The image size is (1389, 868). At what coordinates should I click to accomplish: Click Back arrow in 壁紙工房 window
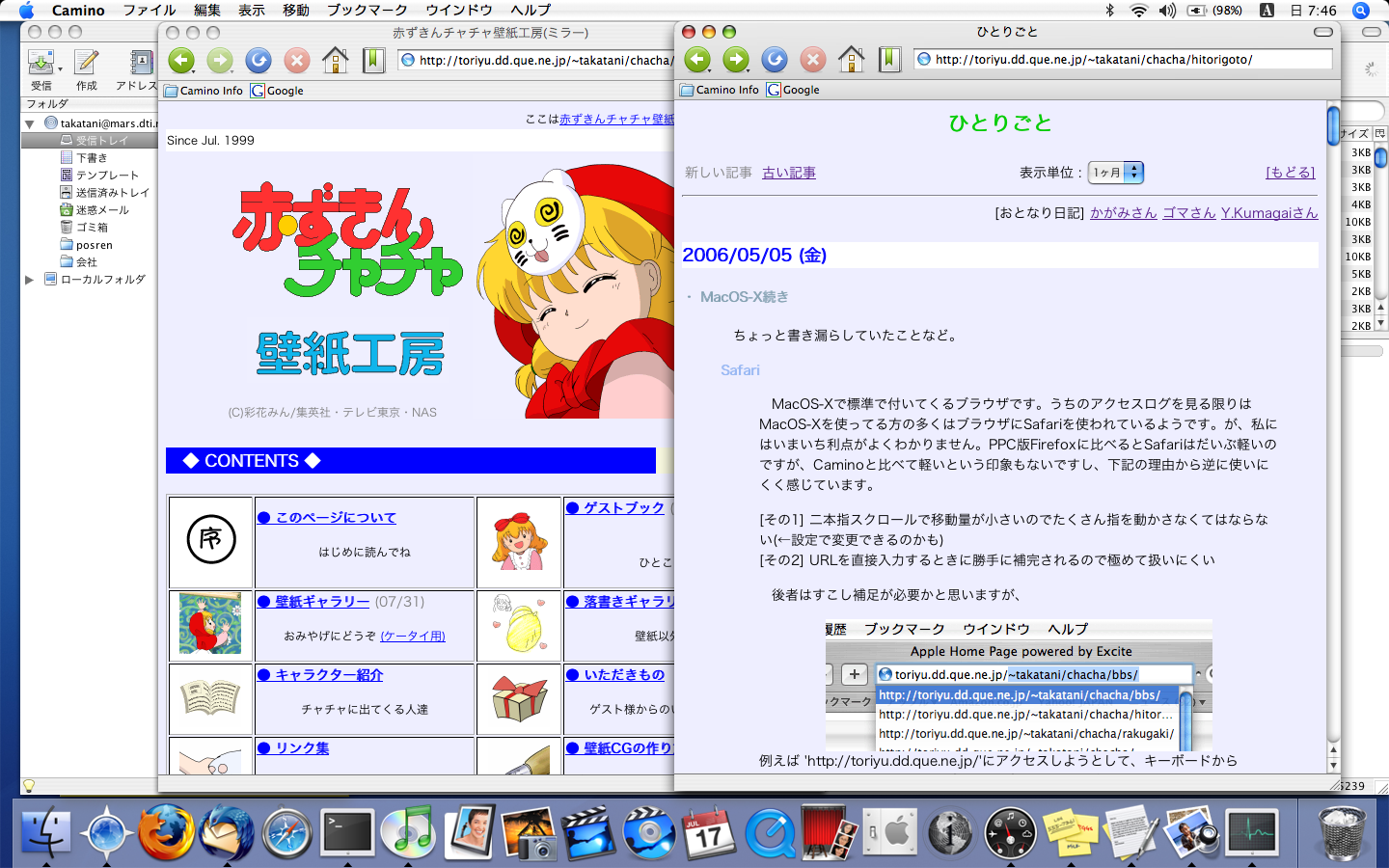181,61
